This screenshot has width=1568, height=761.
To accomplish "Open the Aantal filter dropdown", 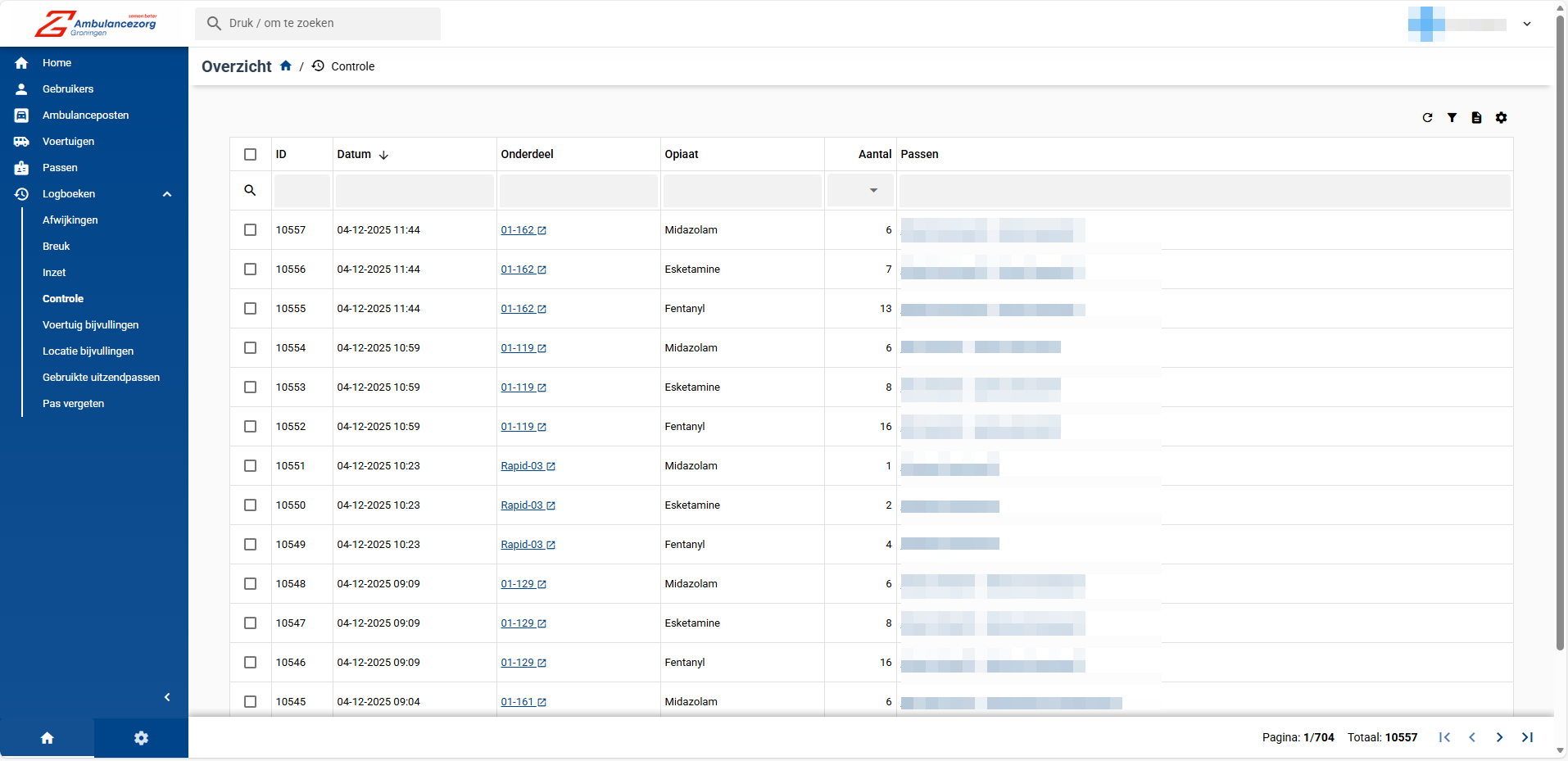I will point(873,191).
